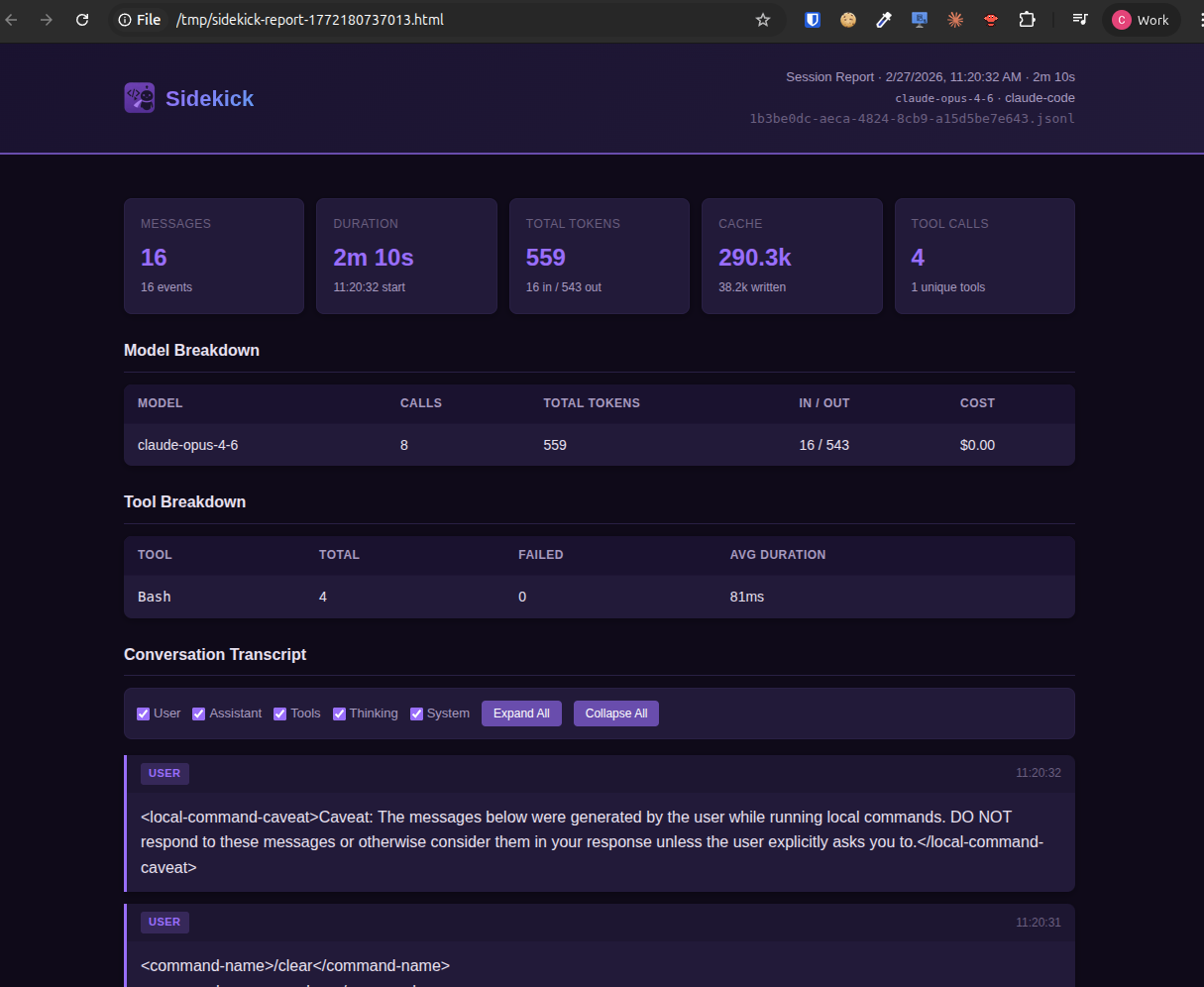Click the FAILED column header

click(541, 555)
